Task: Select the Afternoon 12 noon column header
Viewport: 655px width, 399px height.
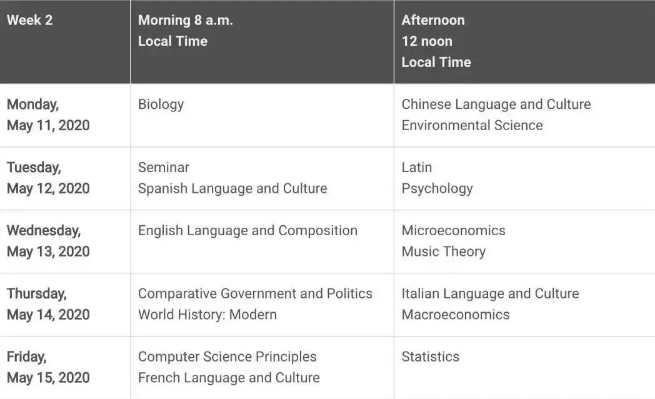Action: coord(525,41)
